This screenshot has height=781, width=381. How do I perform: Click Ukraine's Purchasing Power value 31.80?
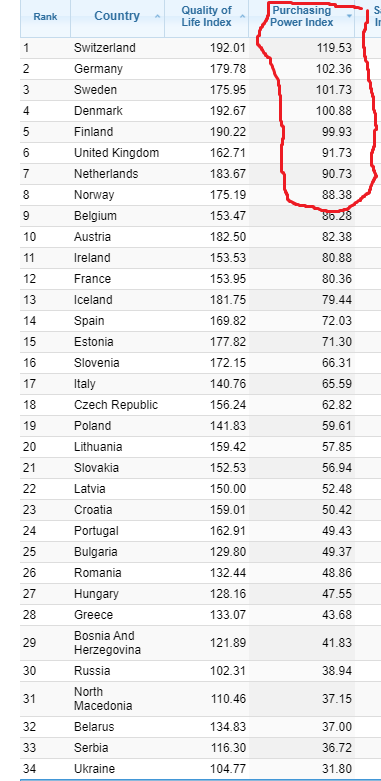point(337,769)
